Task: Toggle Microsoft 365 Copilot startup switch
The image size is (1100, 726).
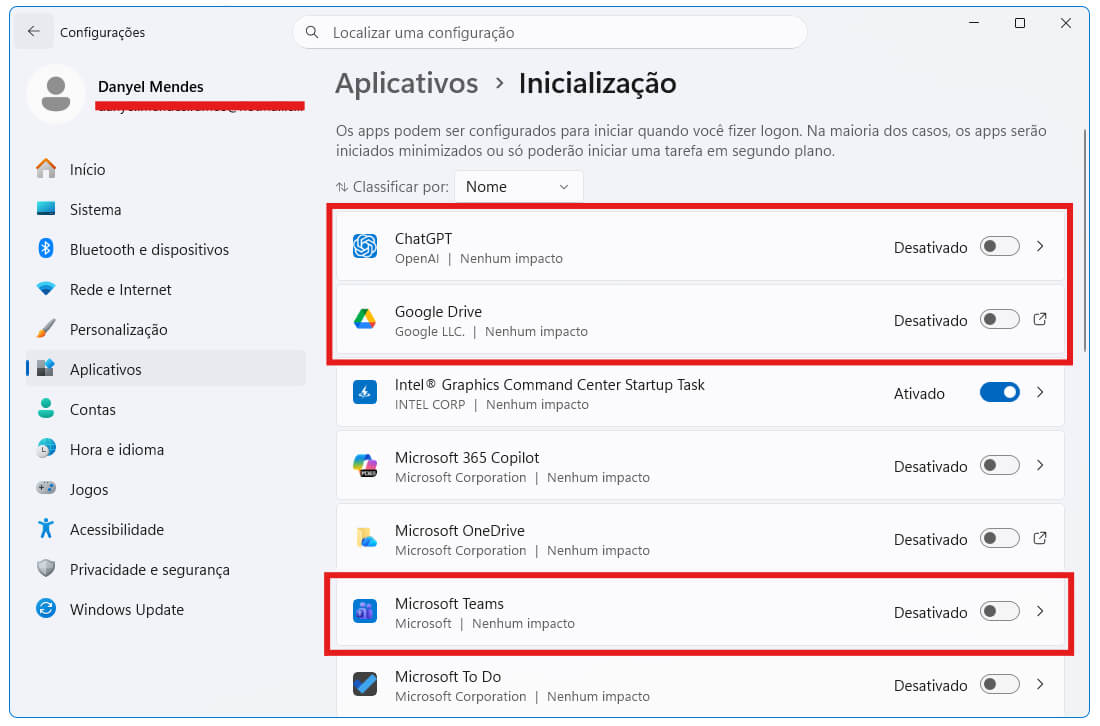Action: pyautogui.click(x=1000, y=465)
